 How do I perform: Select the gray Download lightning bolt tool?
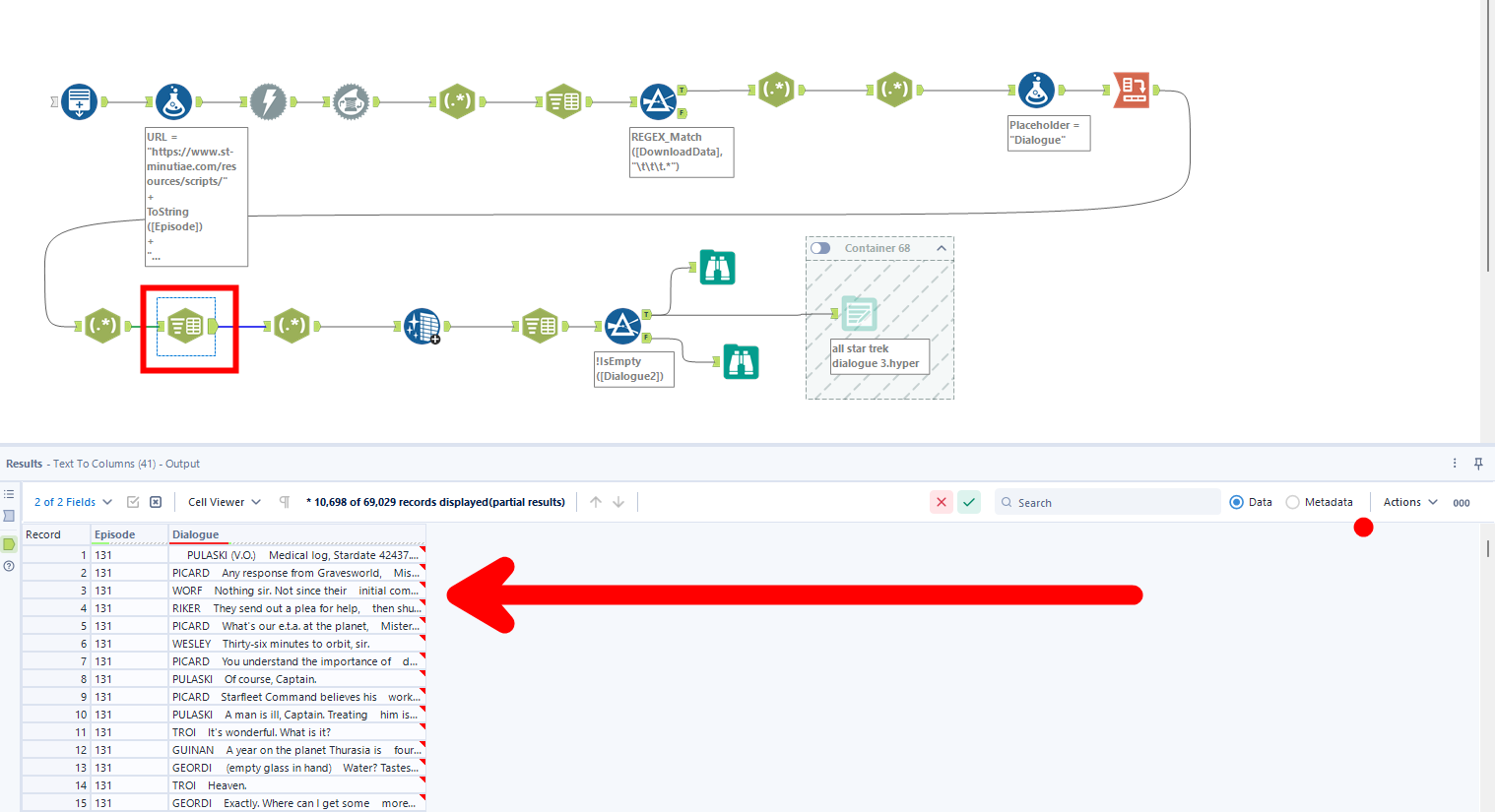click(268, 101)
